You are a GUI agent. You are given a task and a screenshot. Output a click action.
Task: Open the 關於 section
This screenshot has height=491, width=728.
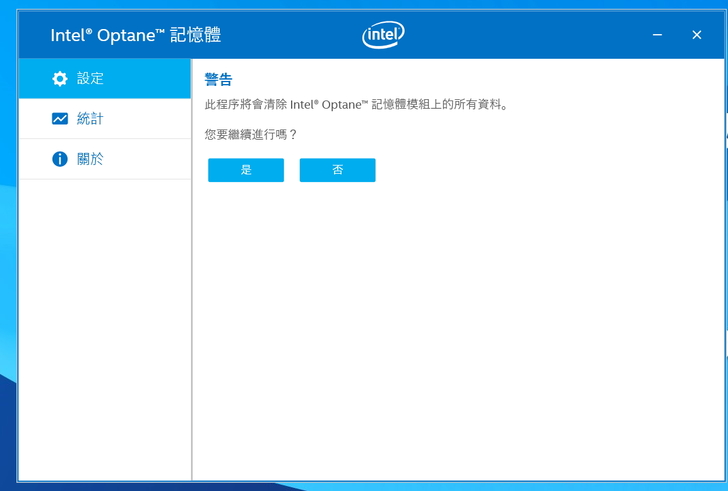tap(91, 159)
